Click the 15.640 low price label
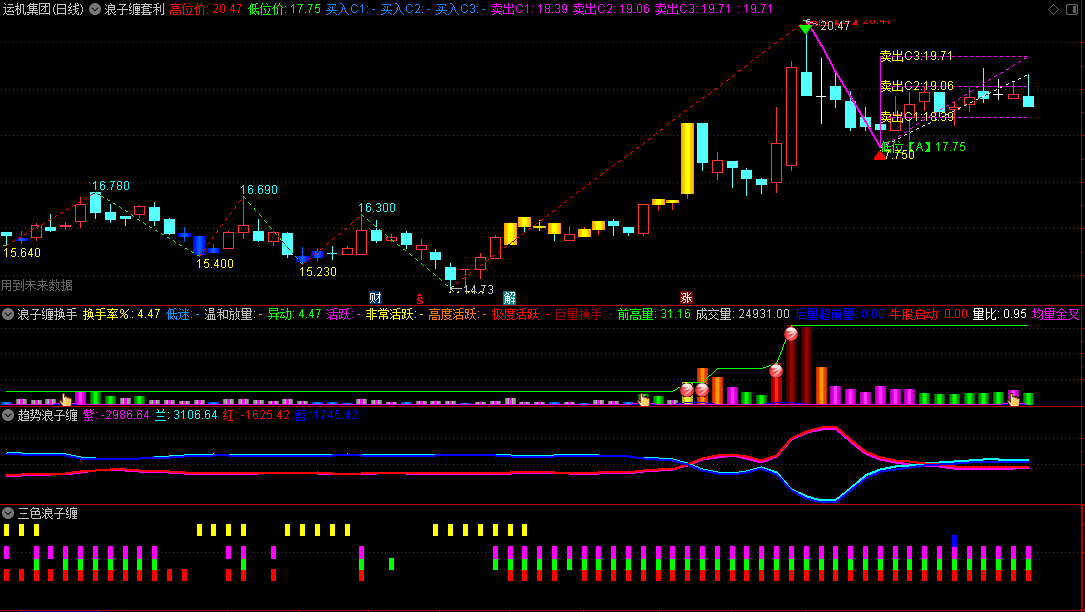 coord(21,253)
